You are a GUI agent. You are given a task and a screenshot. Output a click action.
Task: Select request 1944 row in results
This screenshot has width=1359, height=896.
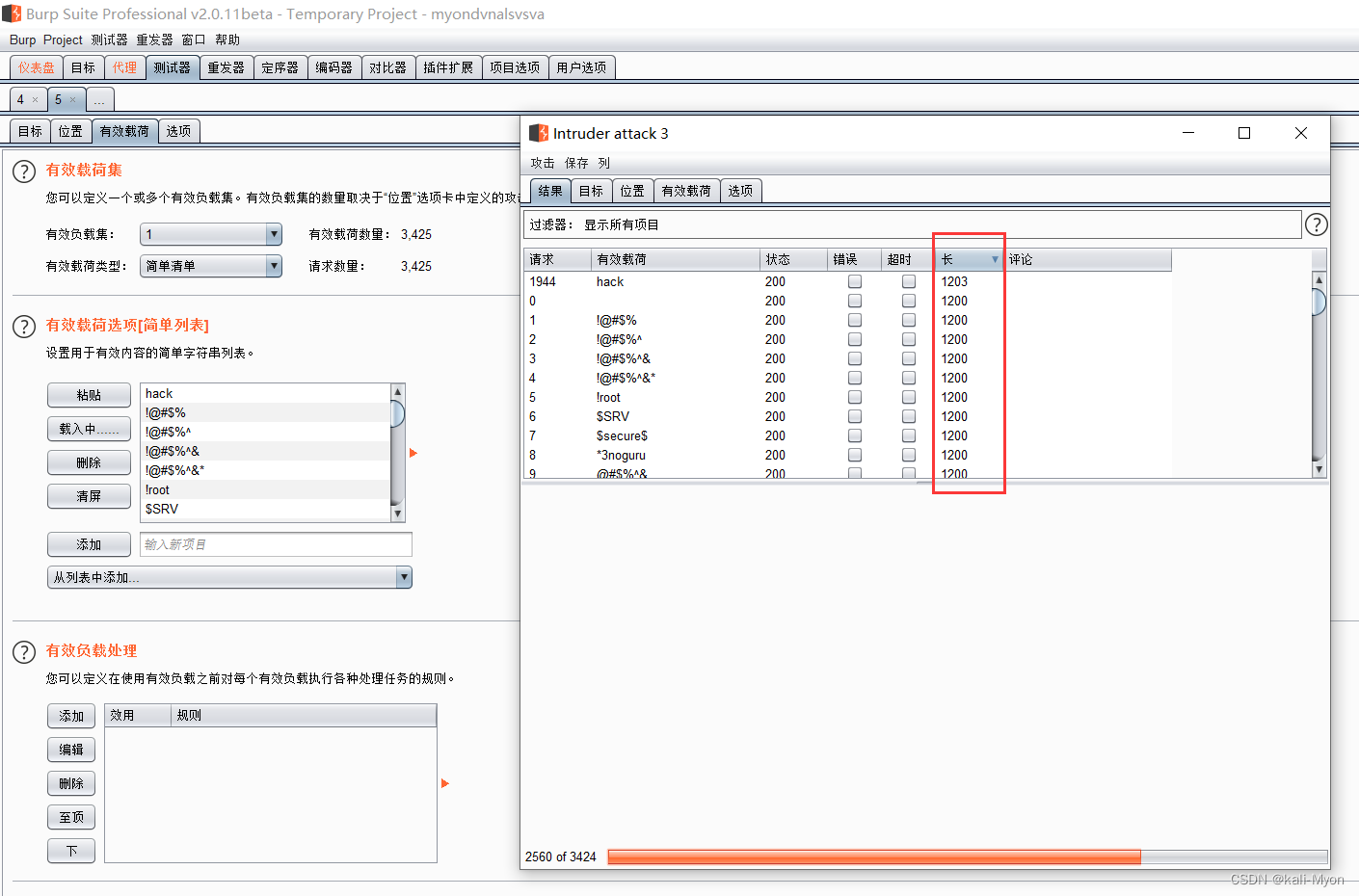pos(848,281)
